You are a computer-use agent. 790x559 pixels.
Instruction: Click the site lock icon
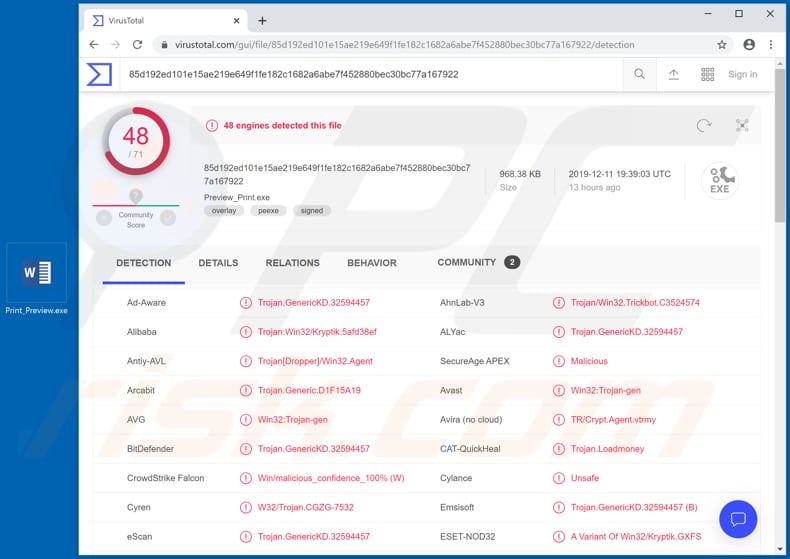(164, 45)
